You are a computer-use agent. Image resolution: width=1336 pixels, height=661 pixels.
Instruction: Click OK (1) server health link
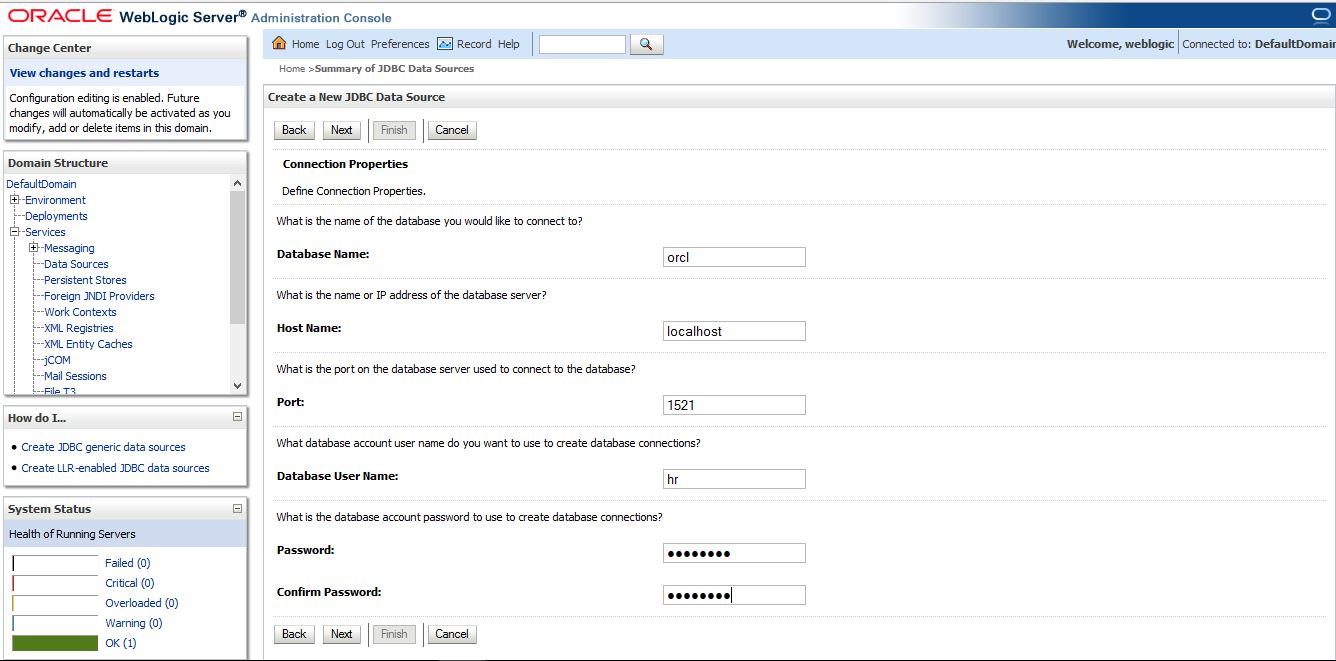pos(121,643)
